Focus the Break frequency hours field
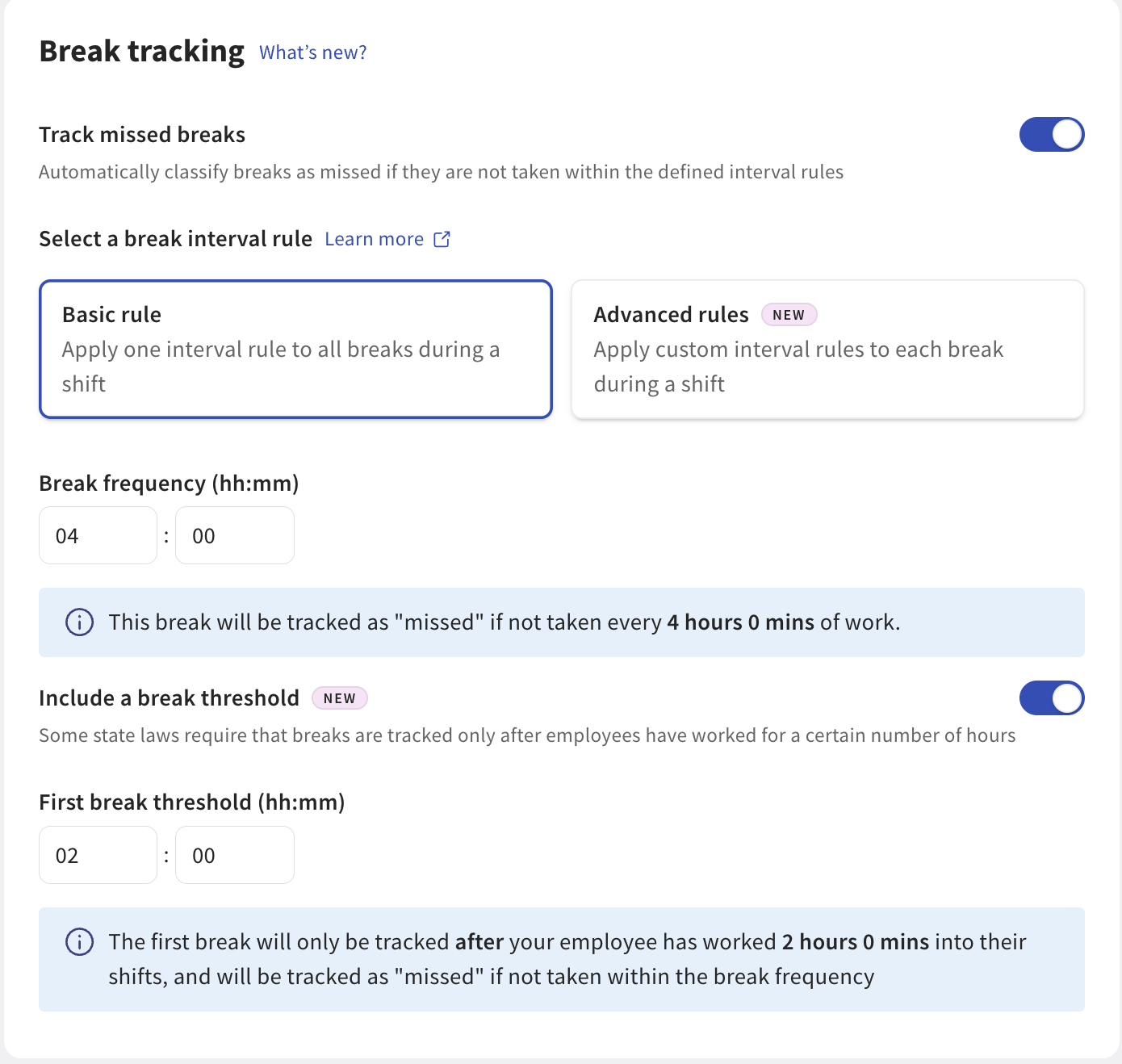The width and height of the screenshot is (1122, 1064). click(98, 535)
